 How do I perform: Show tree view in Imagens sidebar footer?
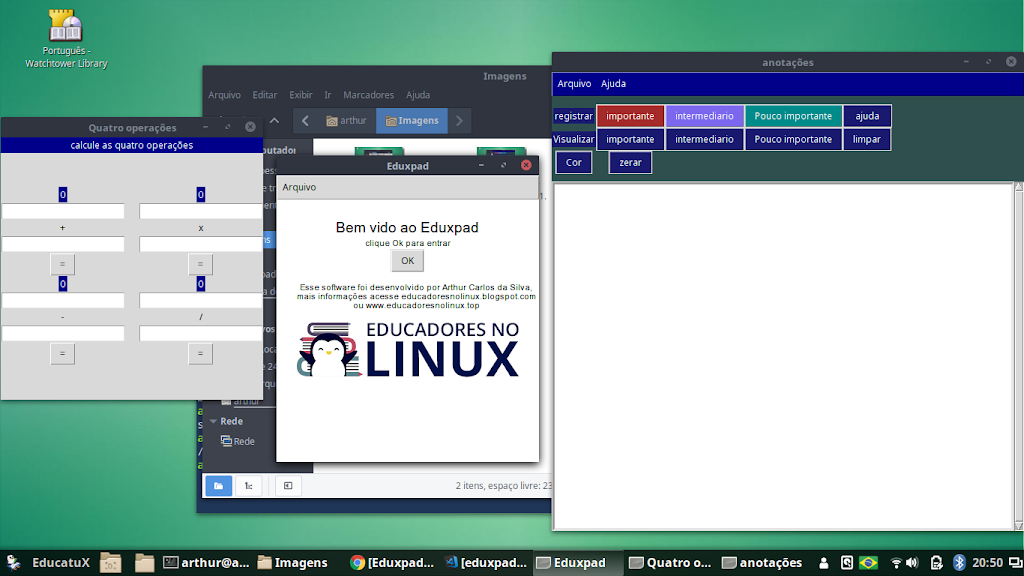click(x=249, y=486)
